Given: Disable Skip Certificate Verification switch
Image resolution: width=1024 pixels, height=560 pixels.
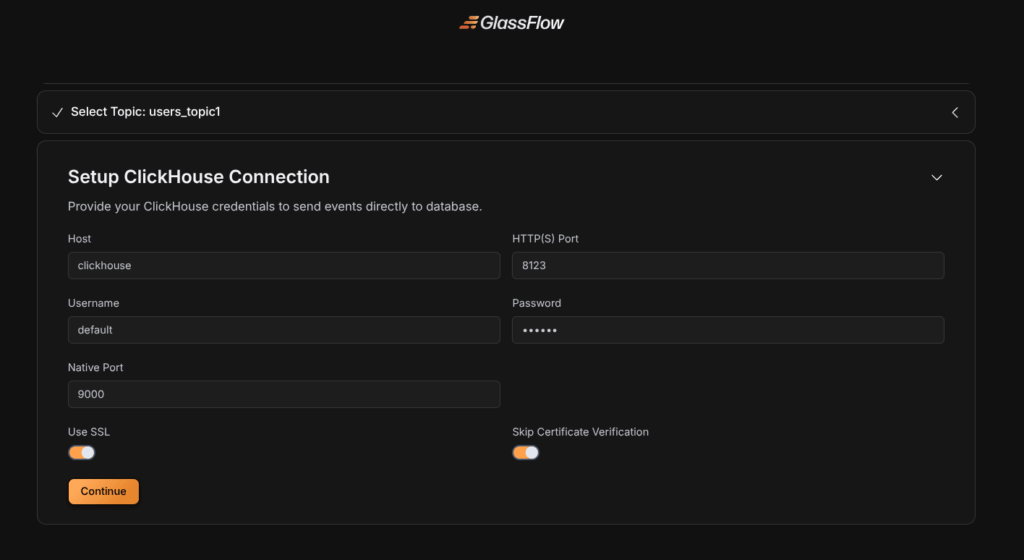Looking at the screenshot, I should click(x=526, y=452).
